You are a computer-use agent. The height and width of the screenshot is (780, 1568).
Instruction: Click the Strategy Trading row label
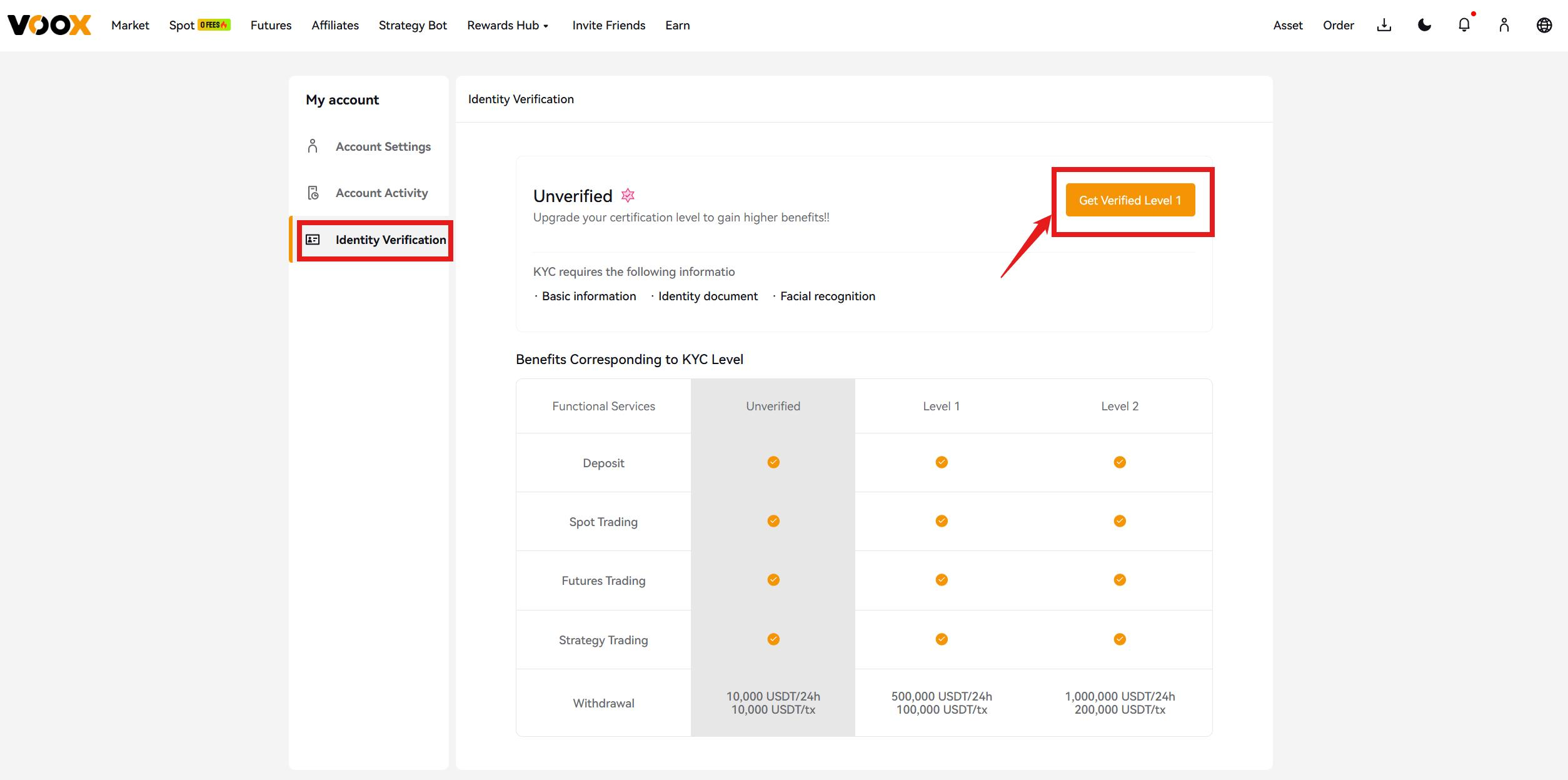603,640
